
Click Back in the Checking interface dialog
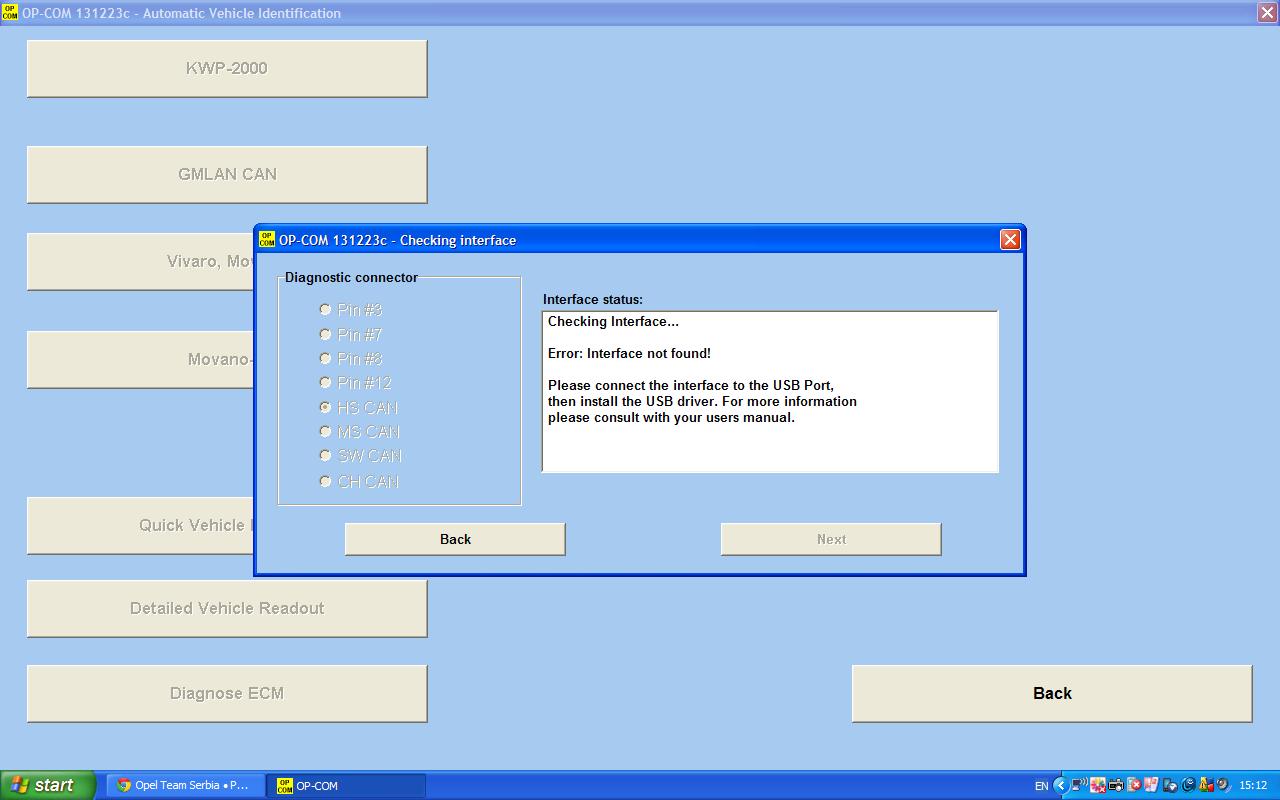point(455,539)
